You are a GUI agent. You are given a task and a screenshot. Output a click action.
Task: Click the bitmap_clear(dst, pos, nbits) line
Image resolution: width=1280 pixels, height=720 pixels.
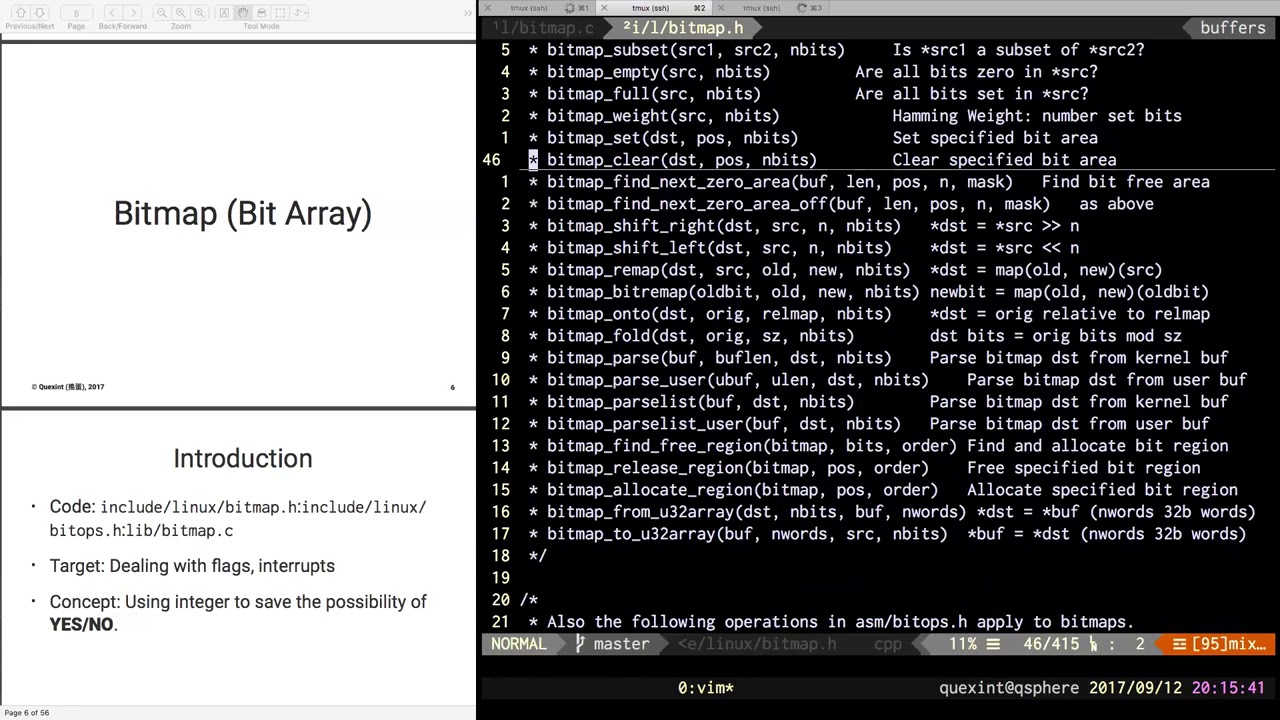[822, 160]
